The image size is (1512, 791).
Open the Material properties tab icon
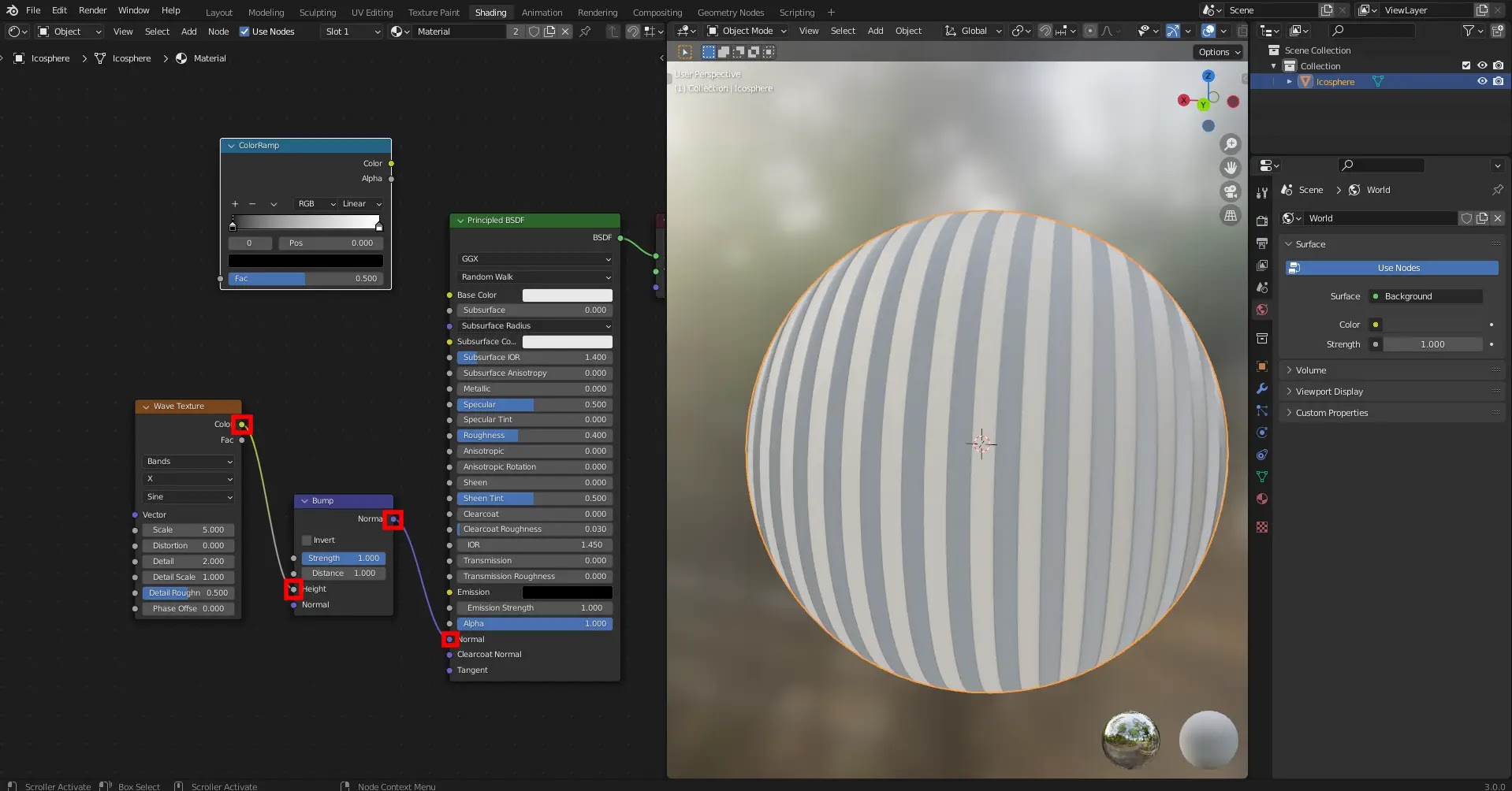pyautogui.click(x=1262, y=499)
